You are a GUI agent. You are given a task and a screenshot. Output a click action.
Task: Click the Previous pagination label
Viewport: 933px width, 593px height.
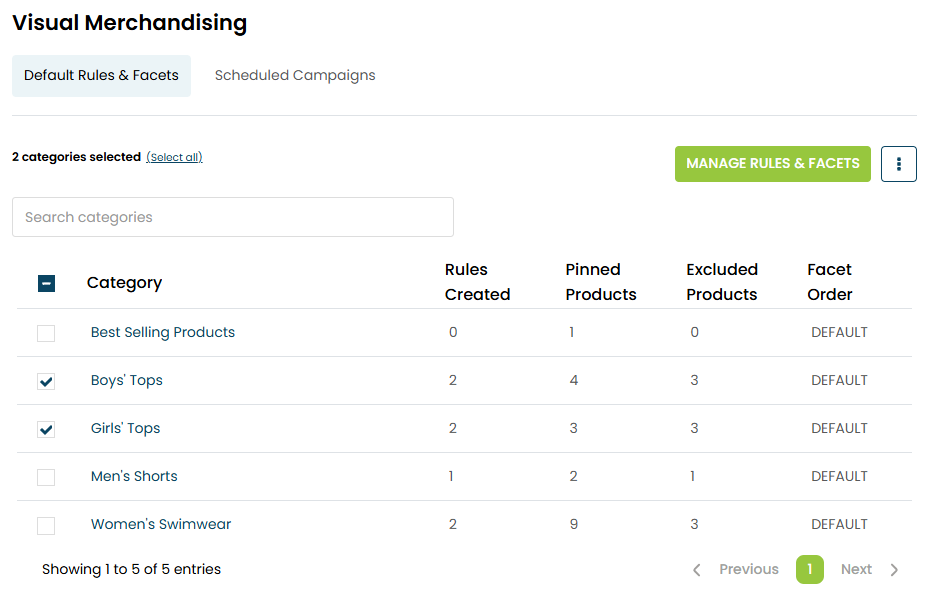[748, 570]
